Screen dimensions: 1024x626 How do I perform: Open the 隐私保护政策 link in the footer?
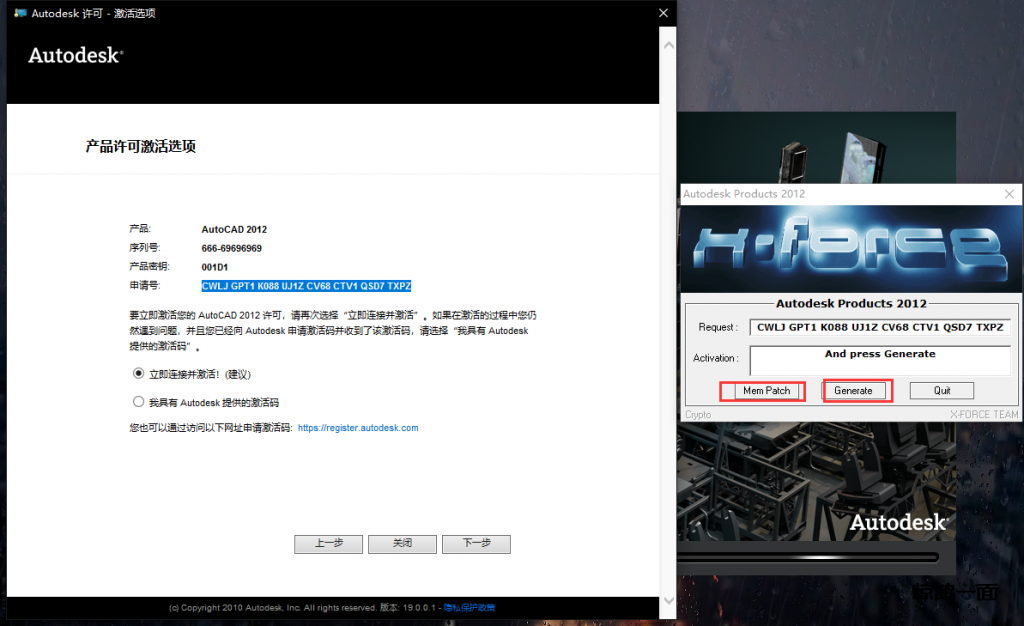click(x=469, y=607)
